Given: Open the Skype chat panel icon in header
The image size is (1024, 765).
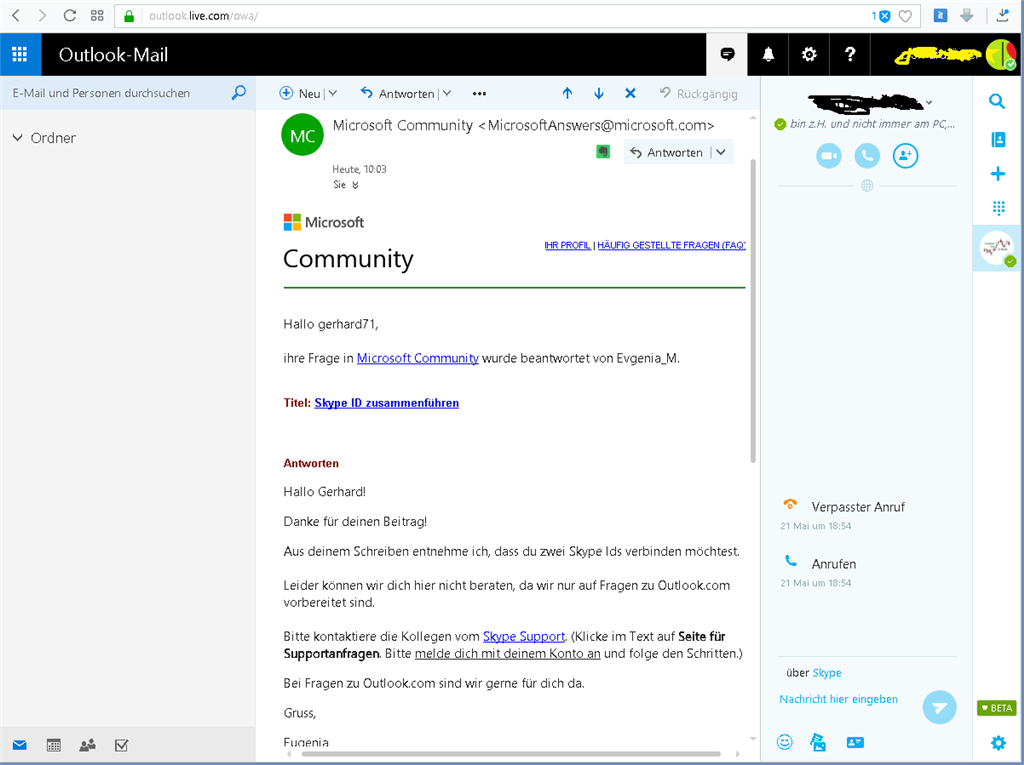Looking at the screenshot, I should pos(727,54).
